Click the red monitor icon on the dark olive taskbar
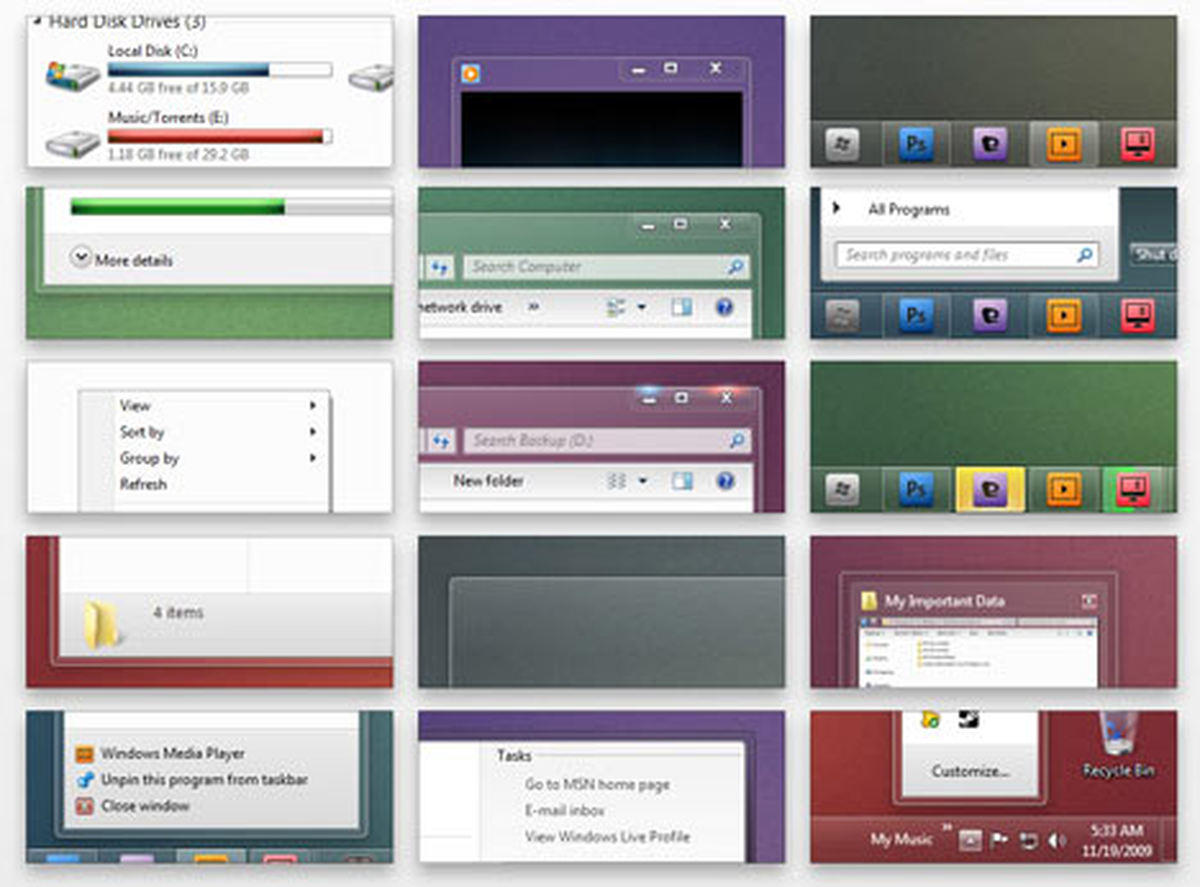Screen dimensions: 1200x887 (x=1137, y=145)
